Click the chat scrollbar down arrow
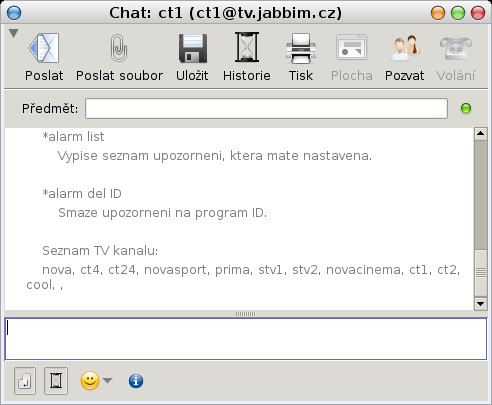 481,303
